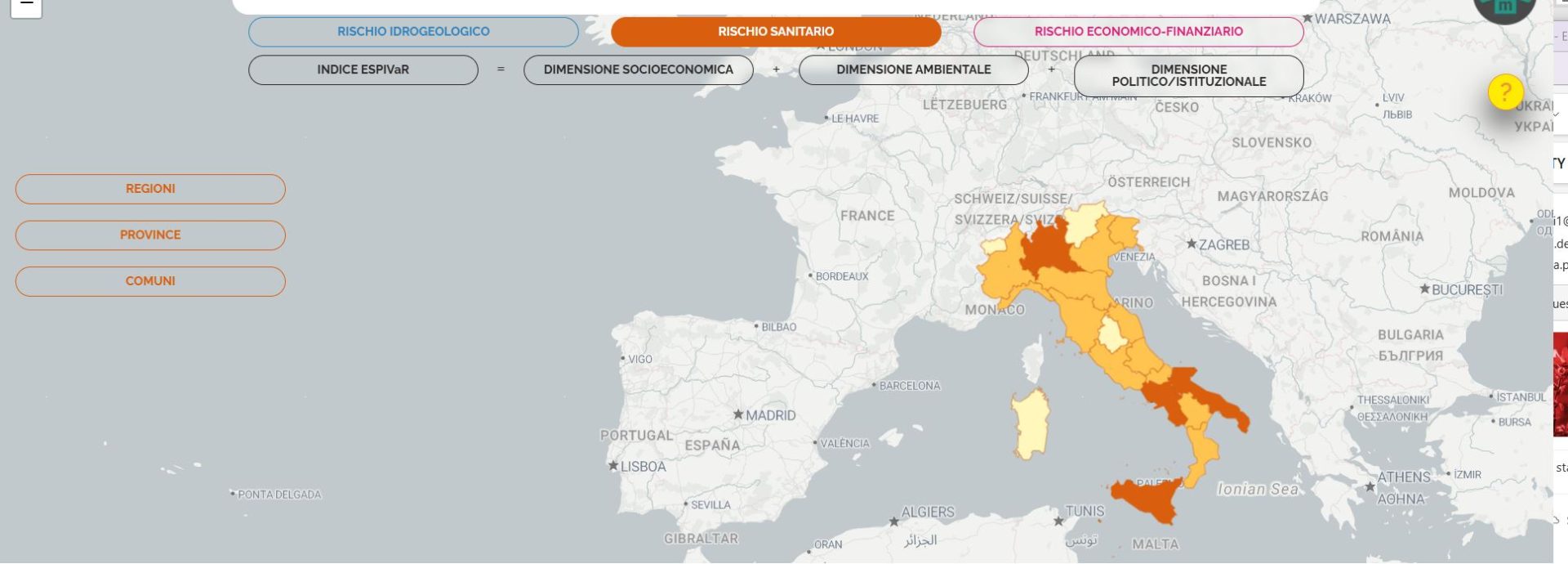Open the dark circular icon at top right
The width and height of the screenshot is (1568, 564).
click(x=1503, y=7)
